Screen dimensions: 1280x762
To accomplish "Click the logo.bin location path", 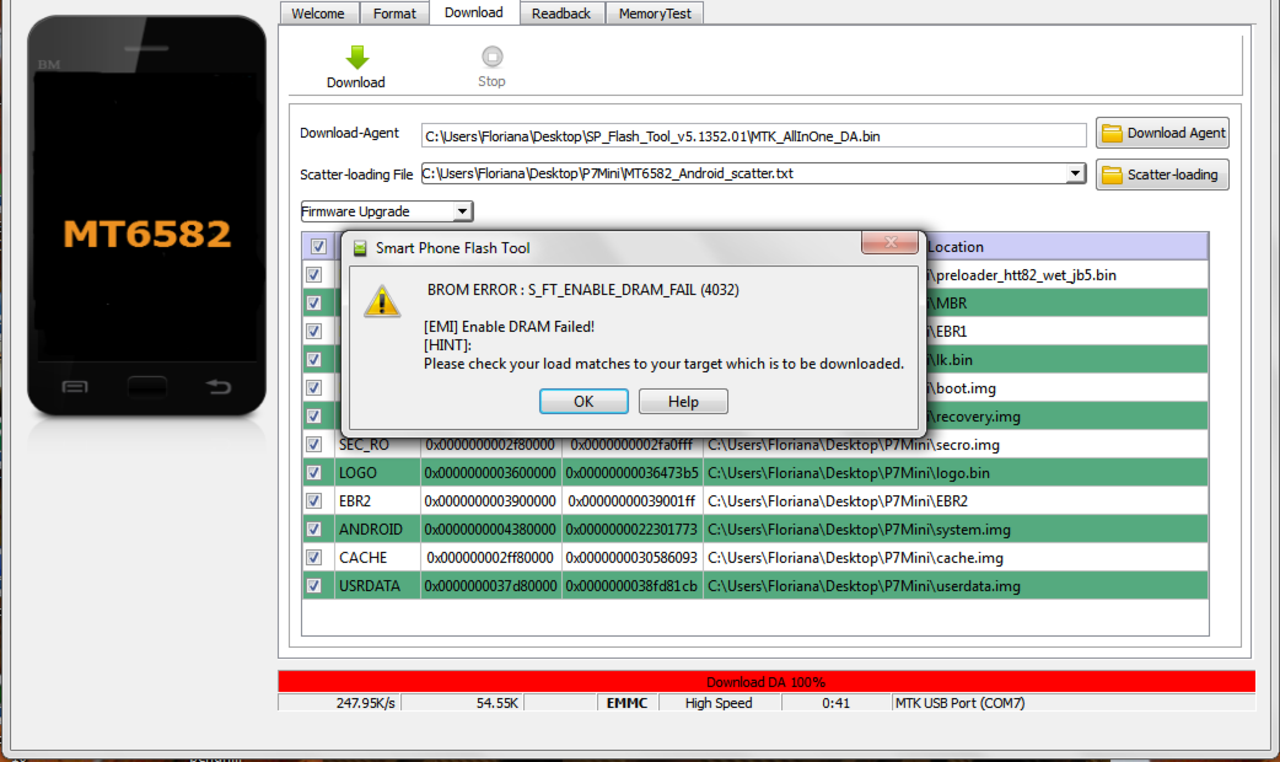I will point(849,473).
